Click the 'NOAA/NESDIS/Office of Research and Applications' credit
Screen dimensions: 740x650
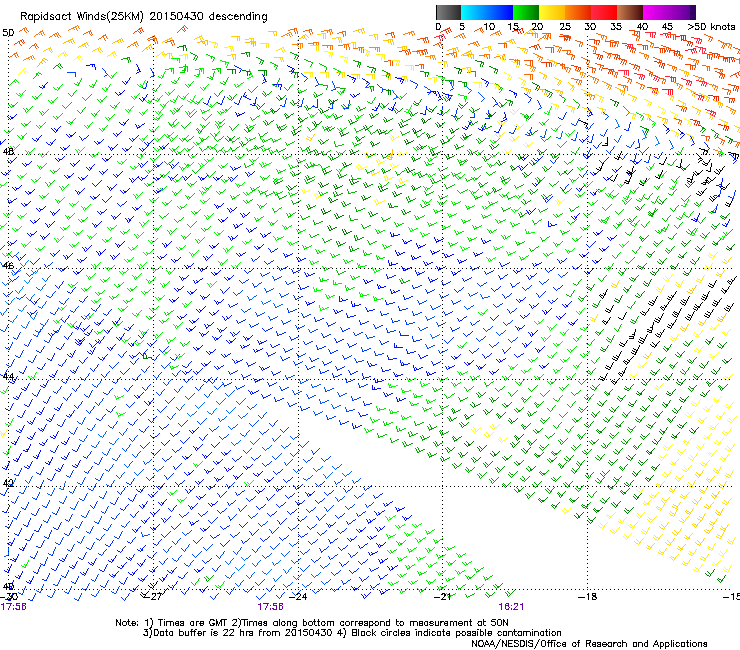589,644
